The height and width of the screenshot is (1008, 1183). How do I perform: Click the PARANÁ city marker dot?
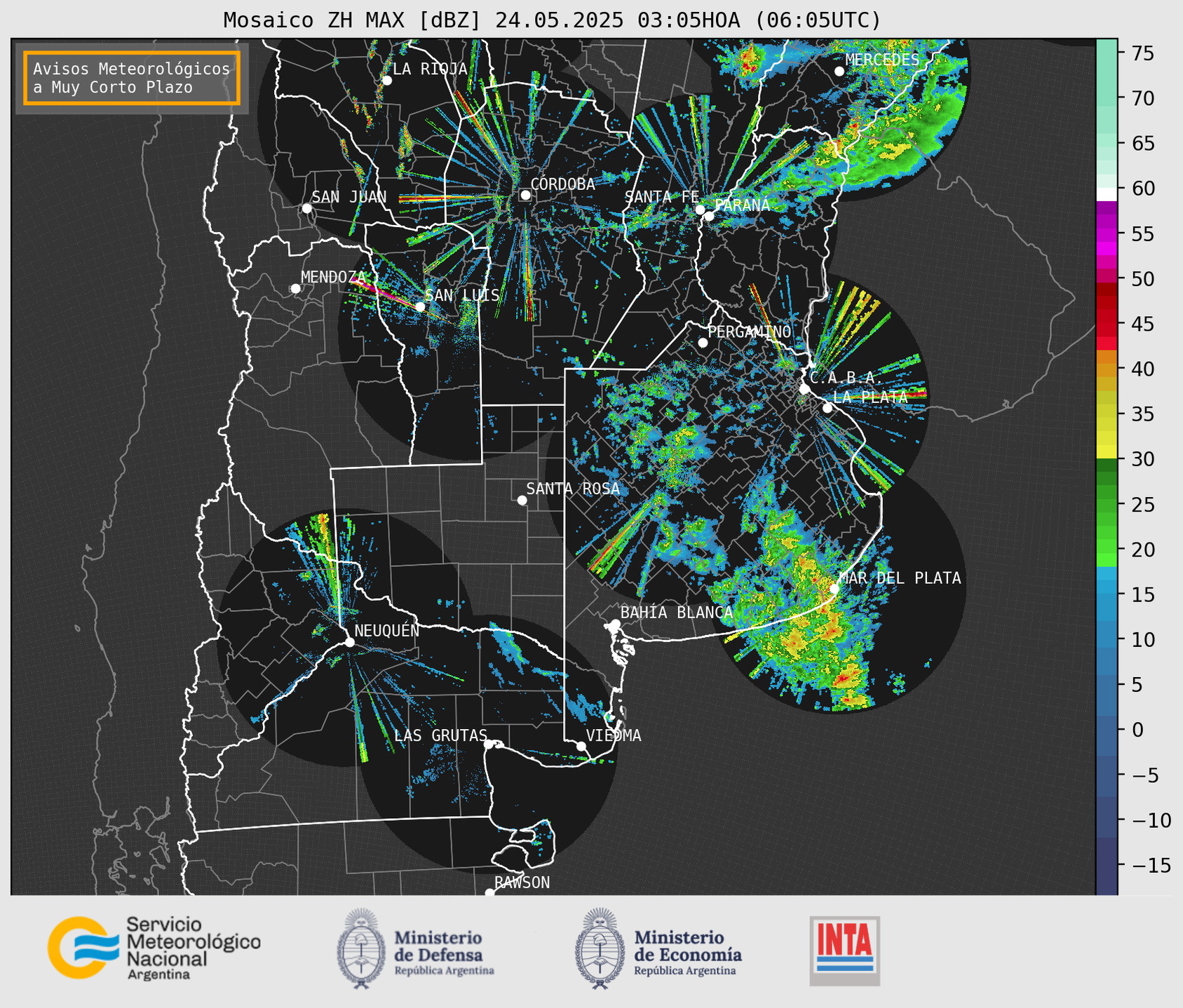(709, 216)
